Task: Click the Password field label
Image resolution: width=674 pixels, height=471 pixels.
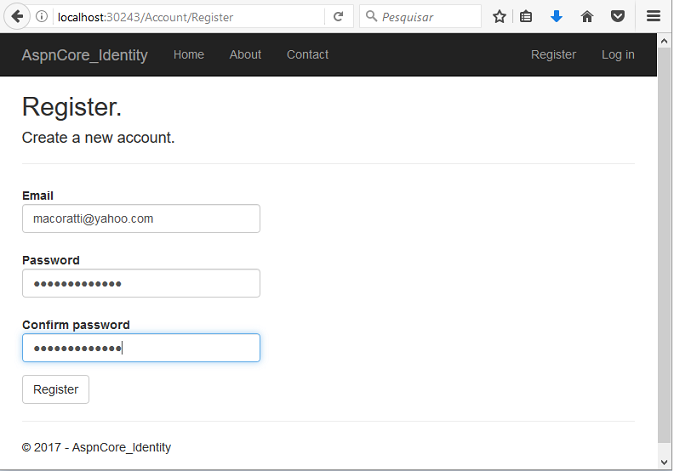Action: coord(51,260)
